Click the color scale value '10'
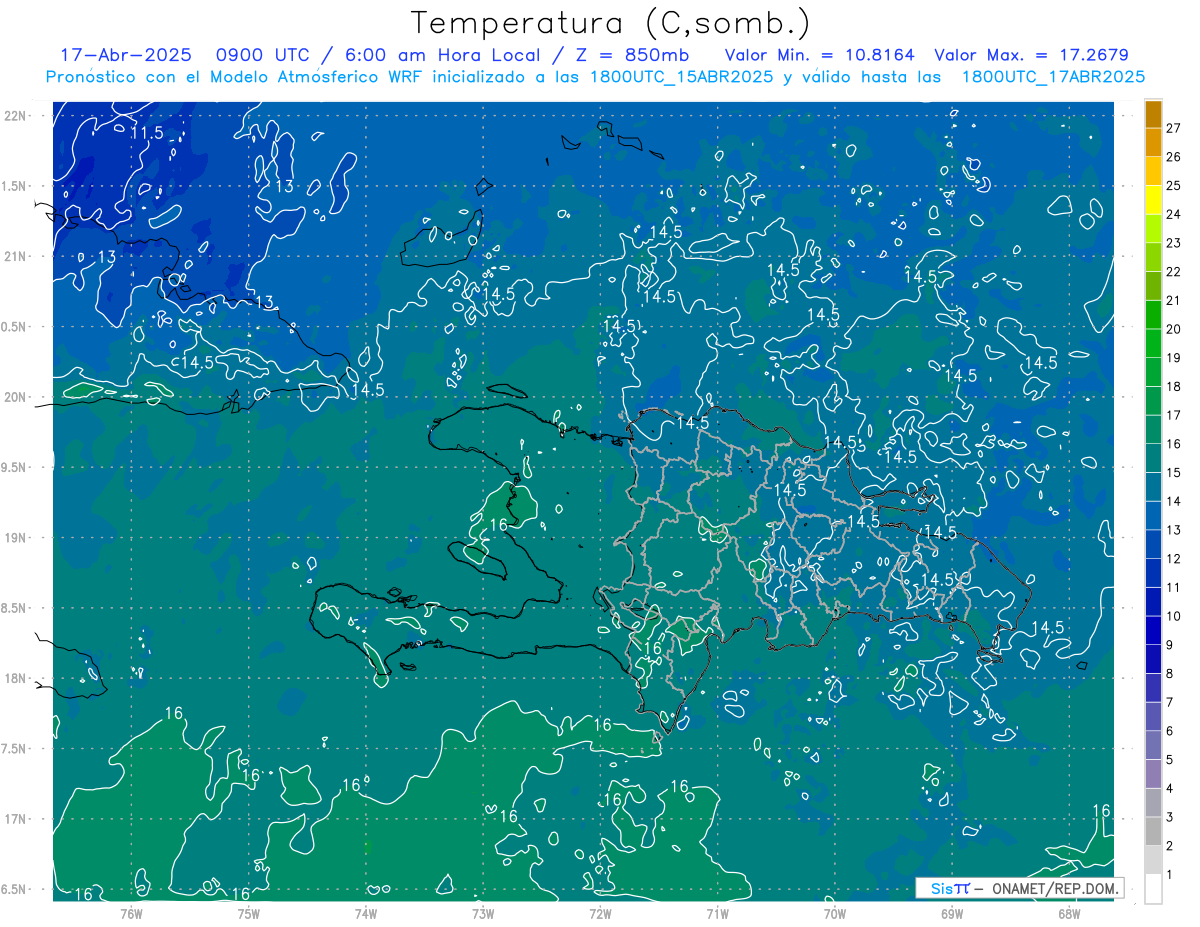The height and width of the screenshot is (927, 1200). coord(1175,616)
